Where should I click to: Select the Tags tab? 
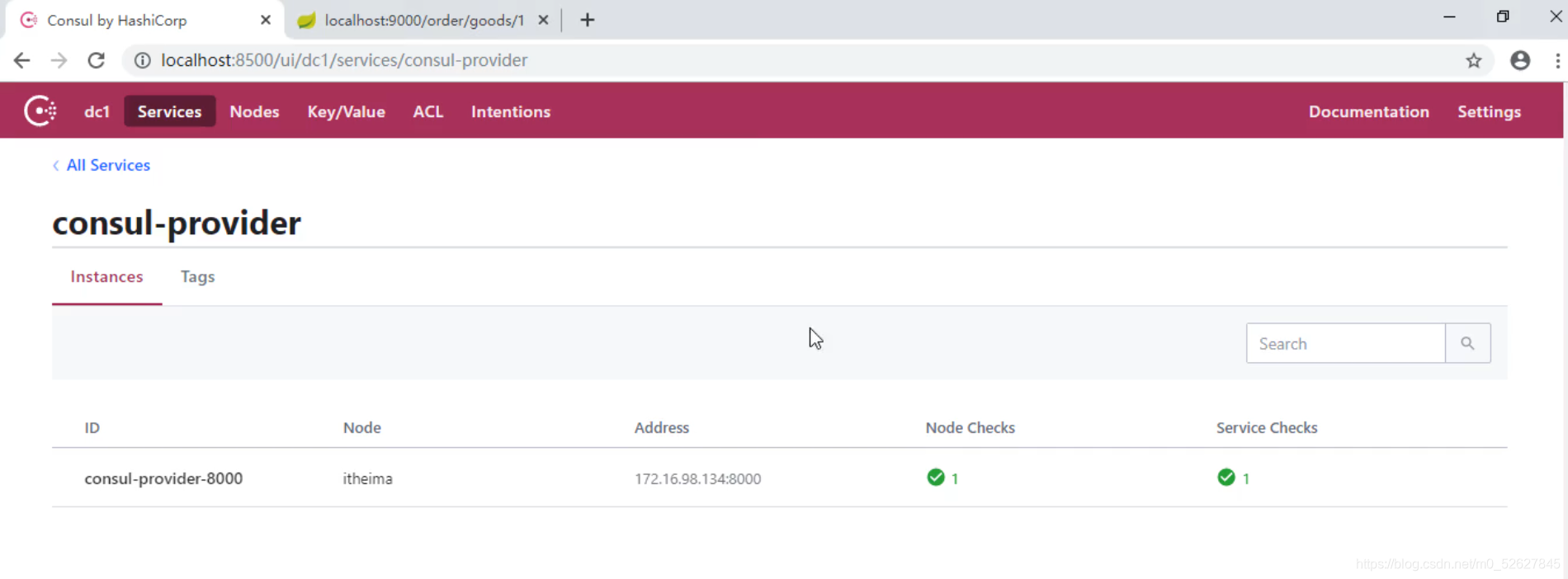click(x=198, y=277)
